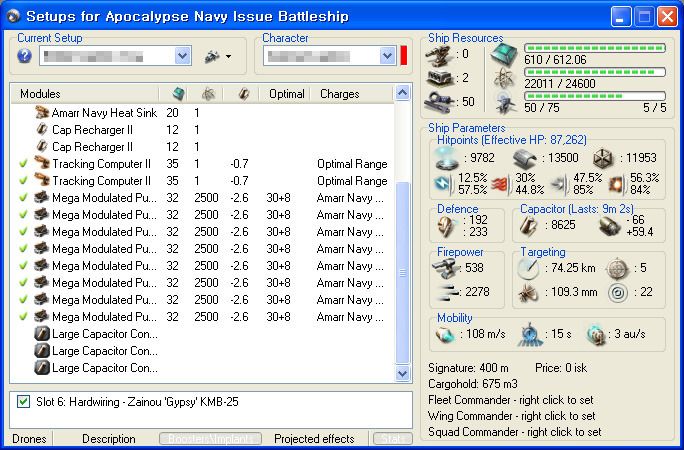
Task: Toggle checkmark on the topmost Mega Modulated Pulse row
Action: point(23,198)
